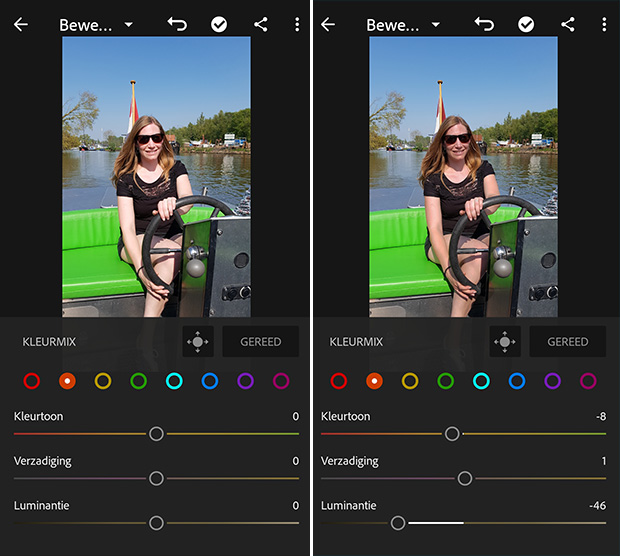Tap GEREED button in left screen

tap(261, 342)
